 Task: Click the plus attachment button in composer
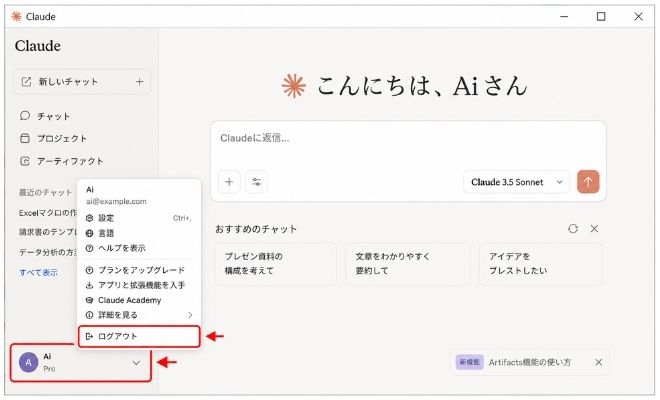point(229,182)
